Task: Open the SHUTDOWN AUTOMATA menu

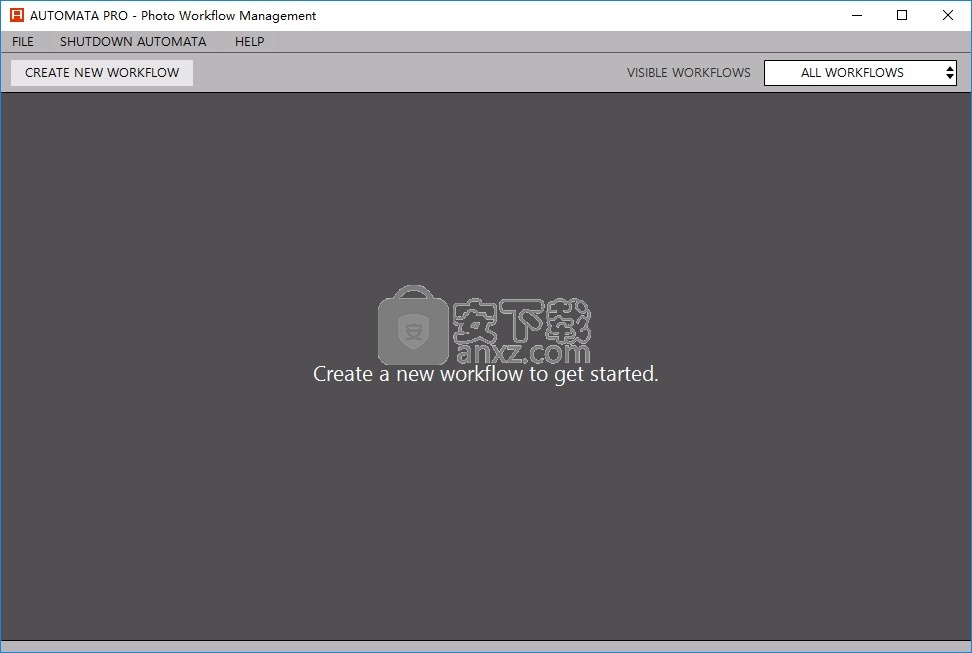Action: click(133, 42)
